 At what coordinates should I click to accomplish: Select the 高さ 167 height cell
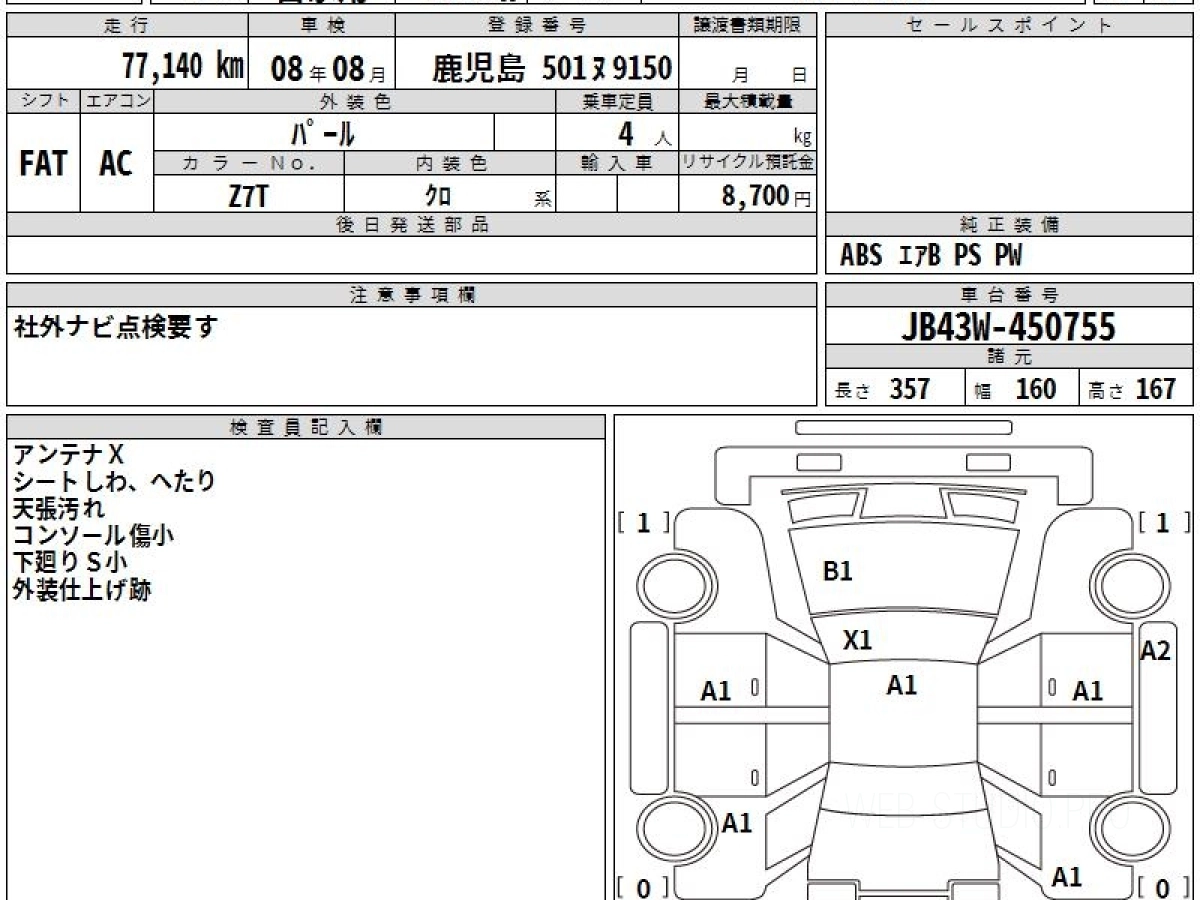pyautogui.click(x=1136, y=388)
